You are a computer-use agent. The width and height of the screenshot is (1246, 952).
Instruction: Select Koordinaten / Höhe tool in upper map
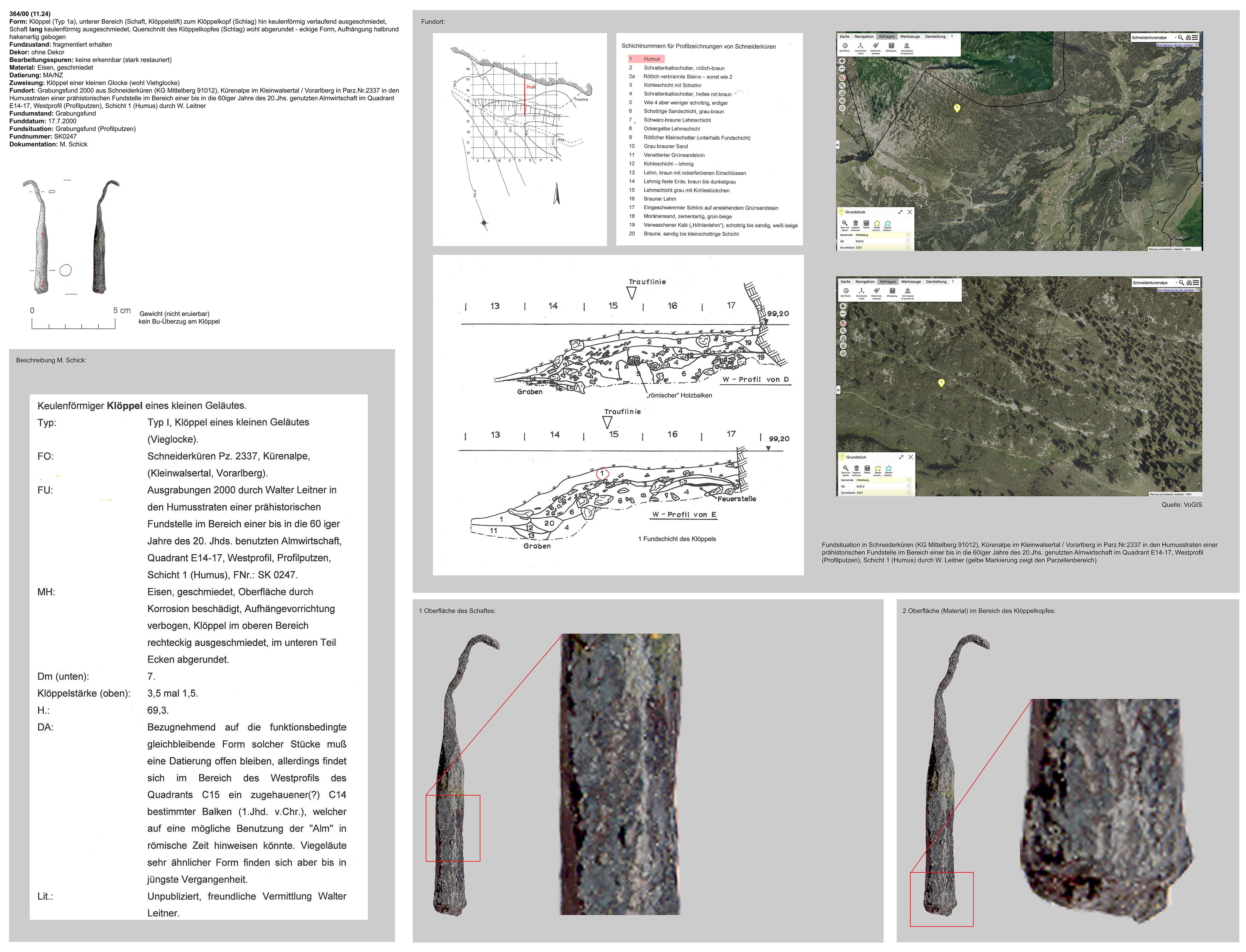pyautogui.click(x=860, y=46)
